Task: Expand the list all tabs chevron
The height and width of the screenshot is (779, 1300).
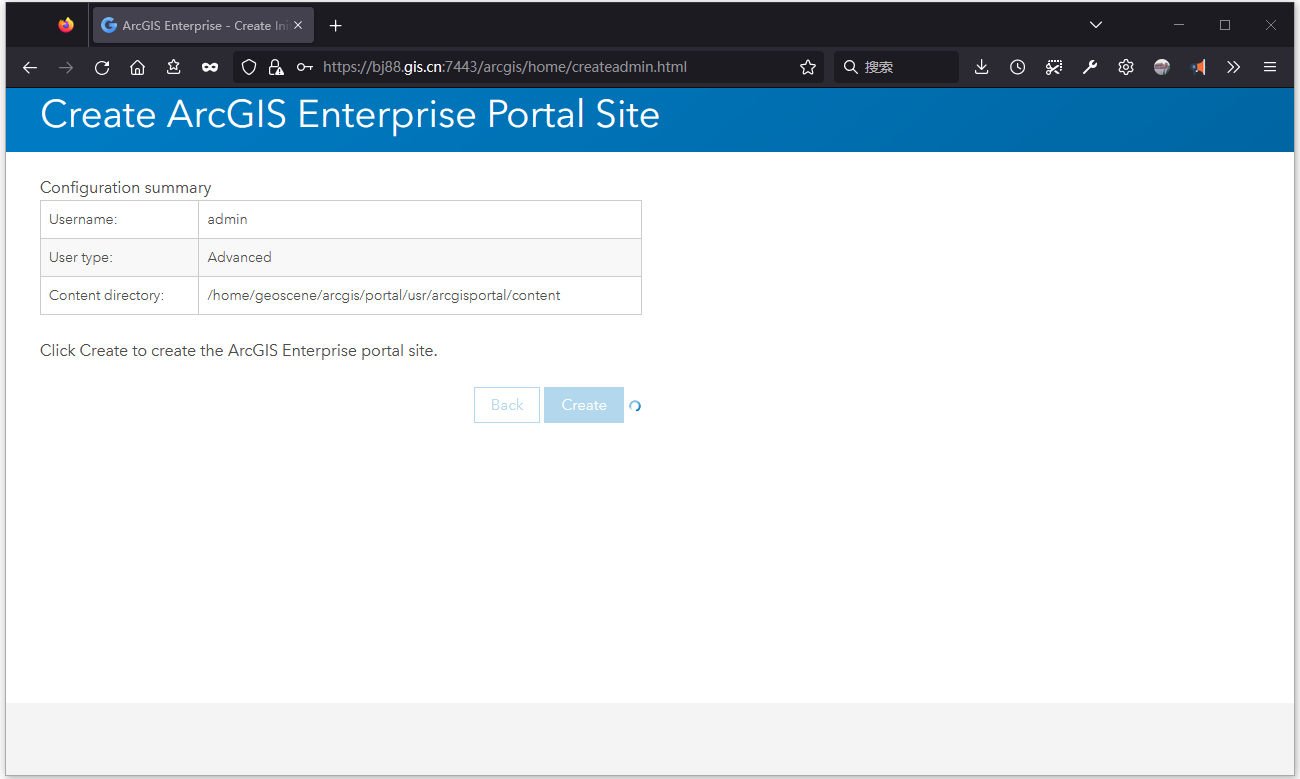Action: [1096, 25]
